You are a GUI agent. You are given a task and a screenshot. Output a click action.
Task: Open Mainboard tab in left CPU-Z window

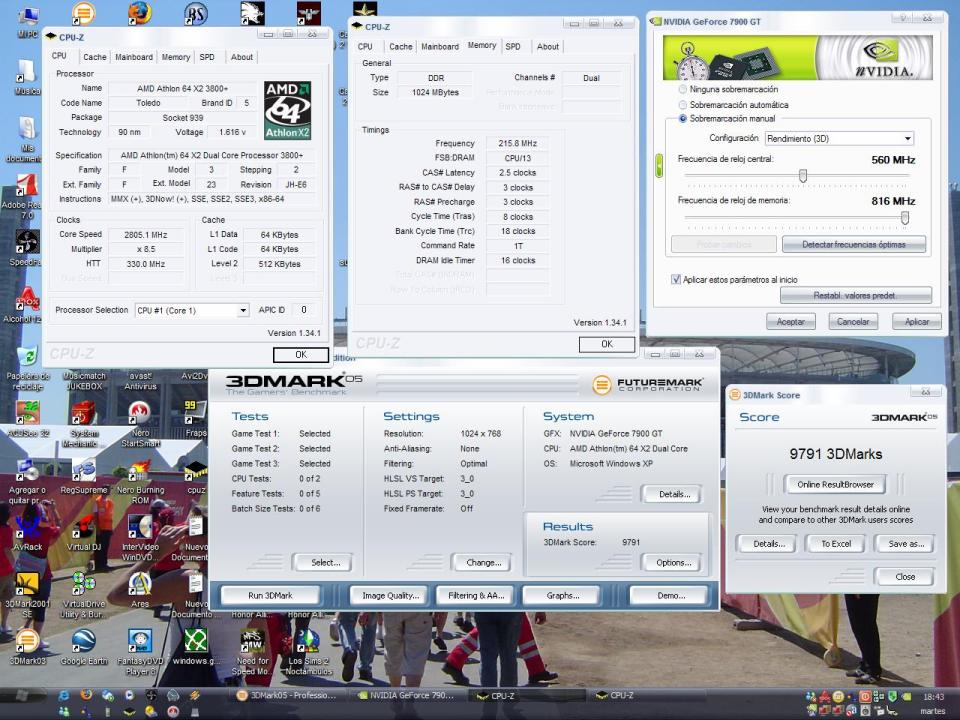(x=134, y=57)
